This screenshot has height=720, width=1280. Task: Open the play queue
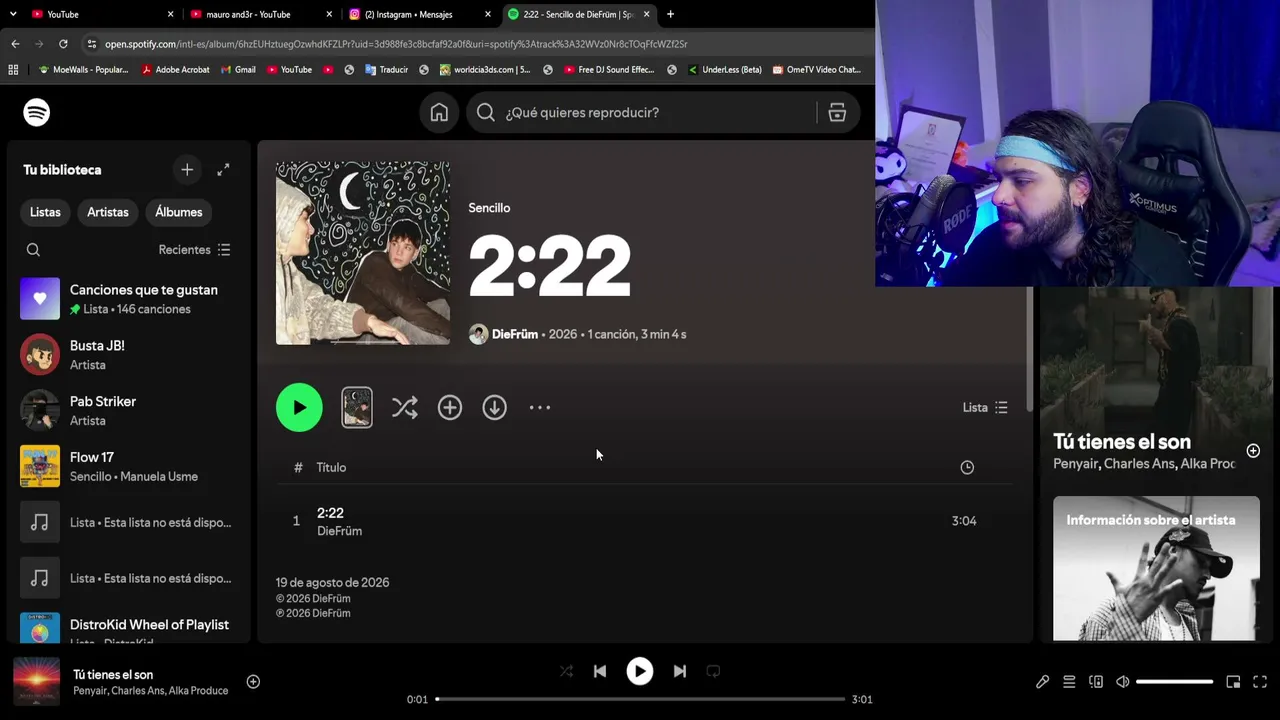pyautogui.click(x=1069, y=682)
